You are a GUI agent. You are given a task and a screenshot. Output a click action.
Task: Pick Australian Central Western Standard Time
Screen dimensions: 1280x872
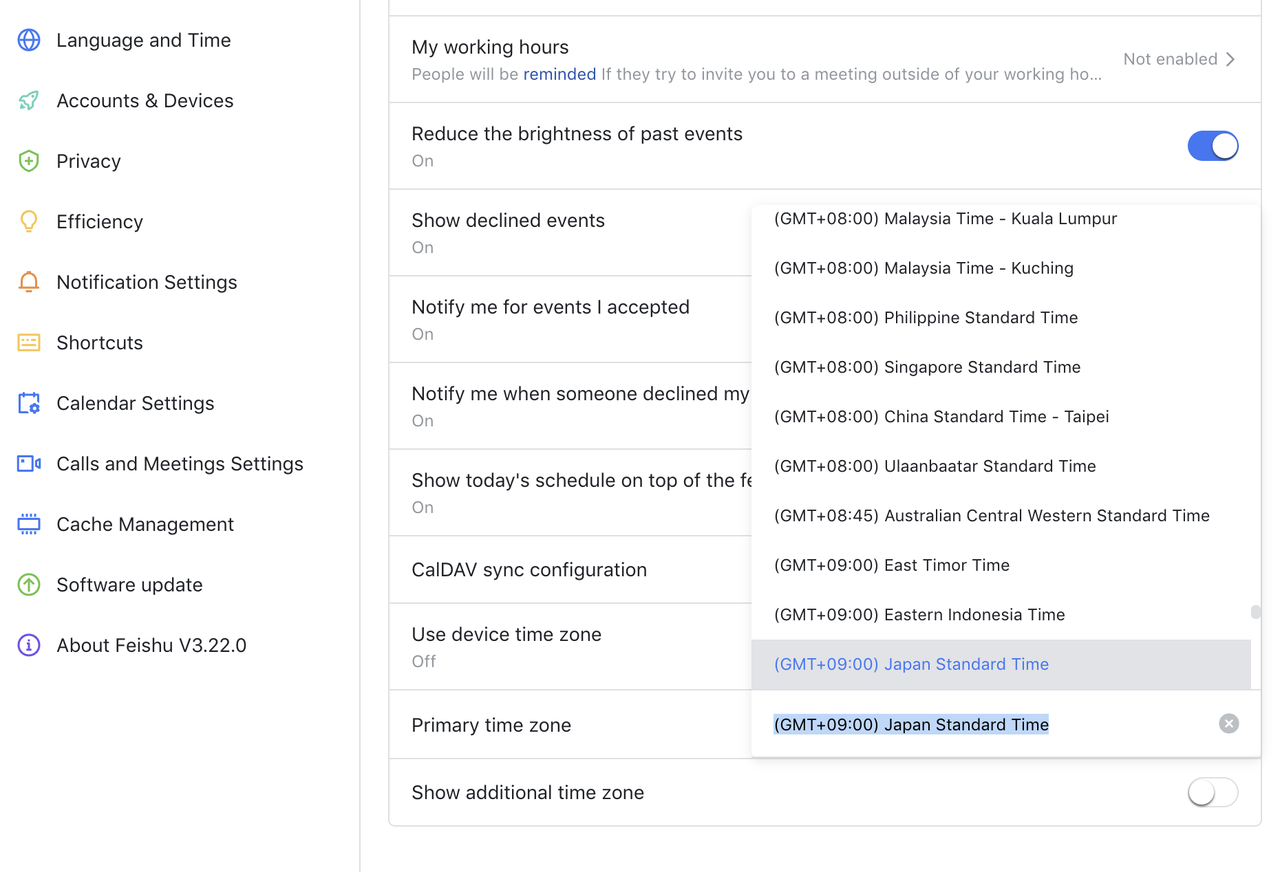coord(1001,515)
